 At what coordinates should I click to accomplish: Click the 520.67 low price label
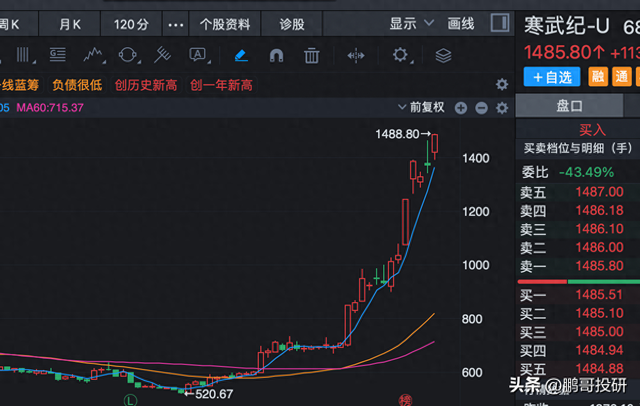[x=214, y=394]
